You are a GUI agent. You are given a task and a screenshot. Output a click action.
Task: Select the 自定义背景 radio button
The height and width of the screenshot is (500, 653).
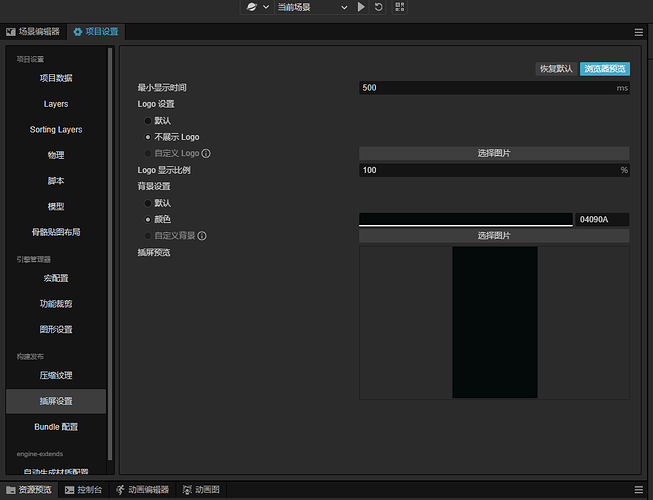click(x=147, y=236)
